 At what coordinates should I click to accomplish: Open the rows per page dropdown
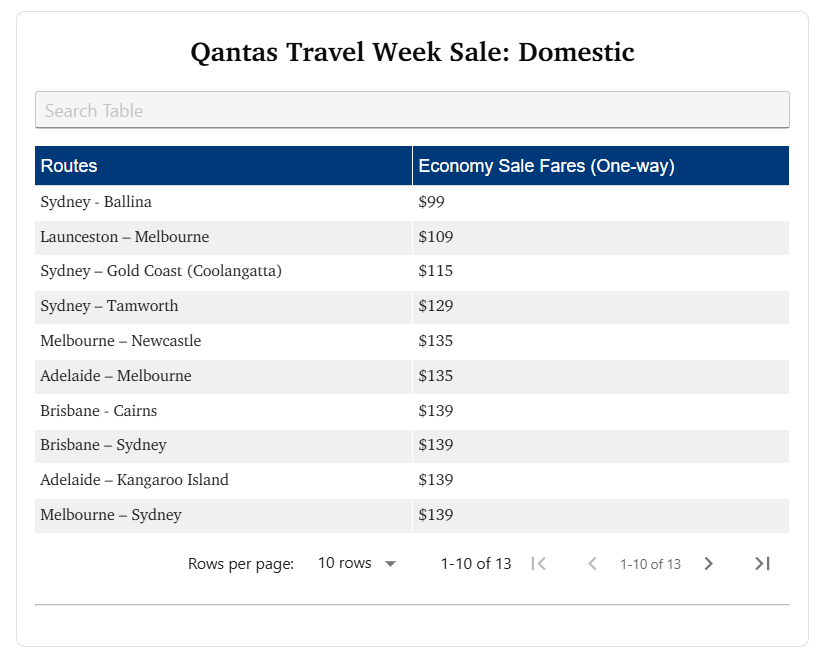pyautogui.click(x=356, y=564)
